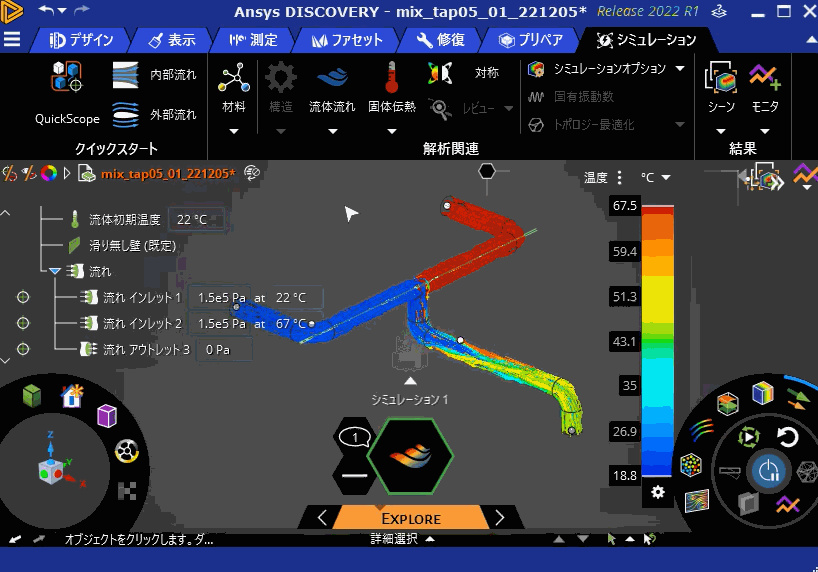Open the hamburger application menu
The image size is (818, 572).
coord(11,39)
